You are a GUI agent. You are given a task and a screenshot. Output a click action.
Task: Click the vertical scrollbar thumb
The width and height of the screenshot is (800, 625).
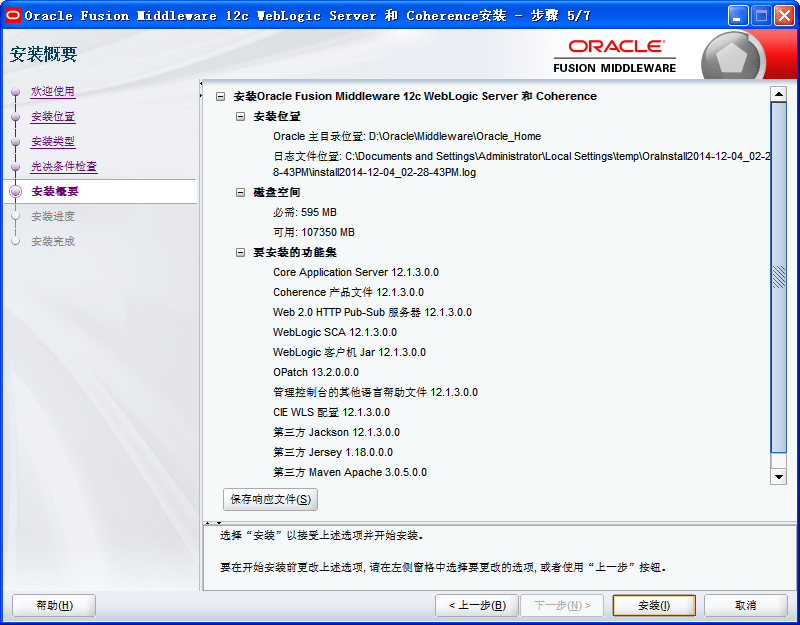point(779,277)
